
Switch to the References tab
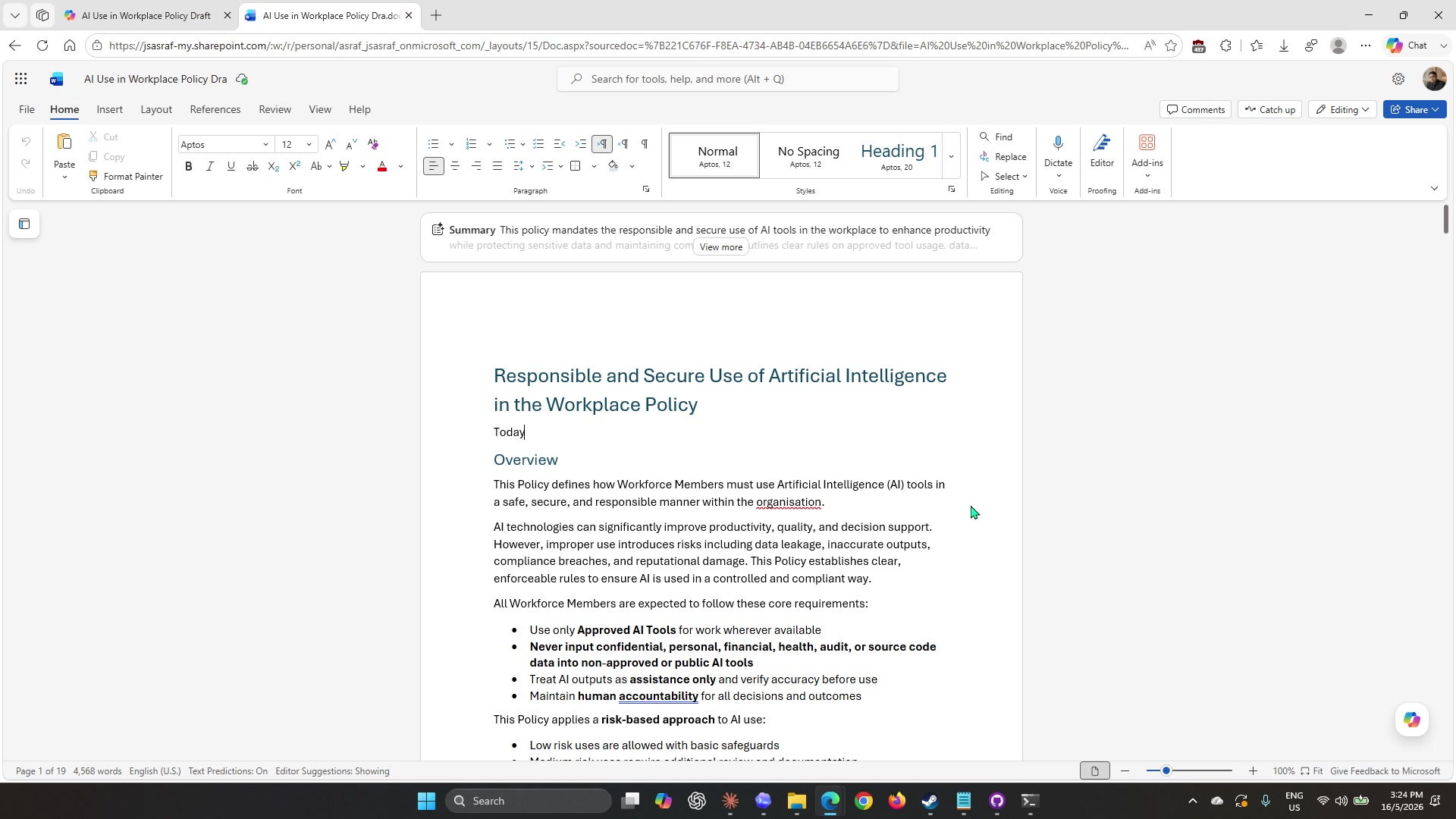215,109
